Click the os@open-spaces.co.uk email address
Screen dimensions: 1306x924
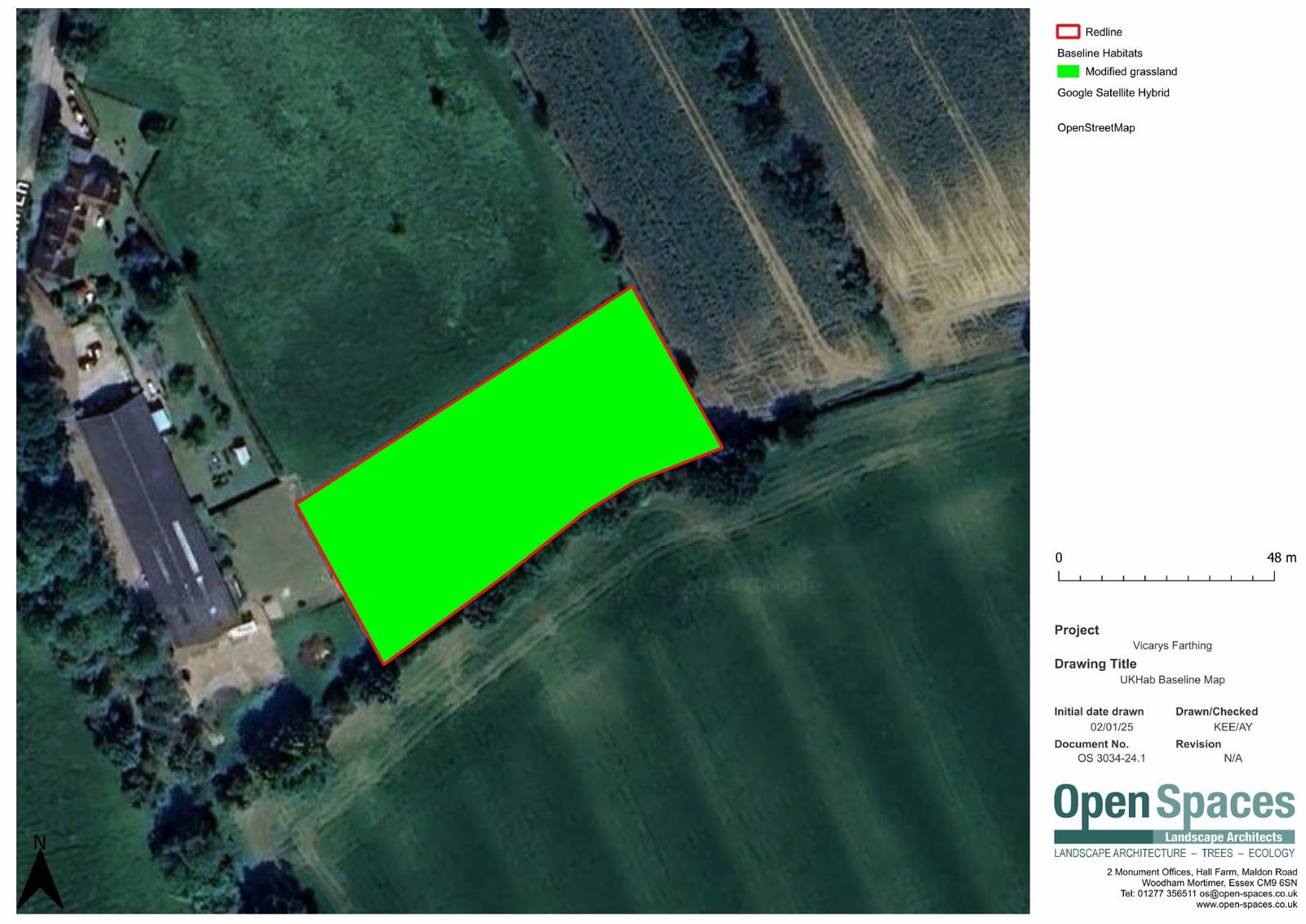(1248, 894)
